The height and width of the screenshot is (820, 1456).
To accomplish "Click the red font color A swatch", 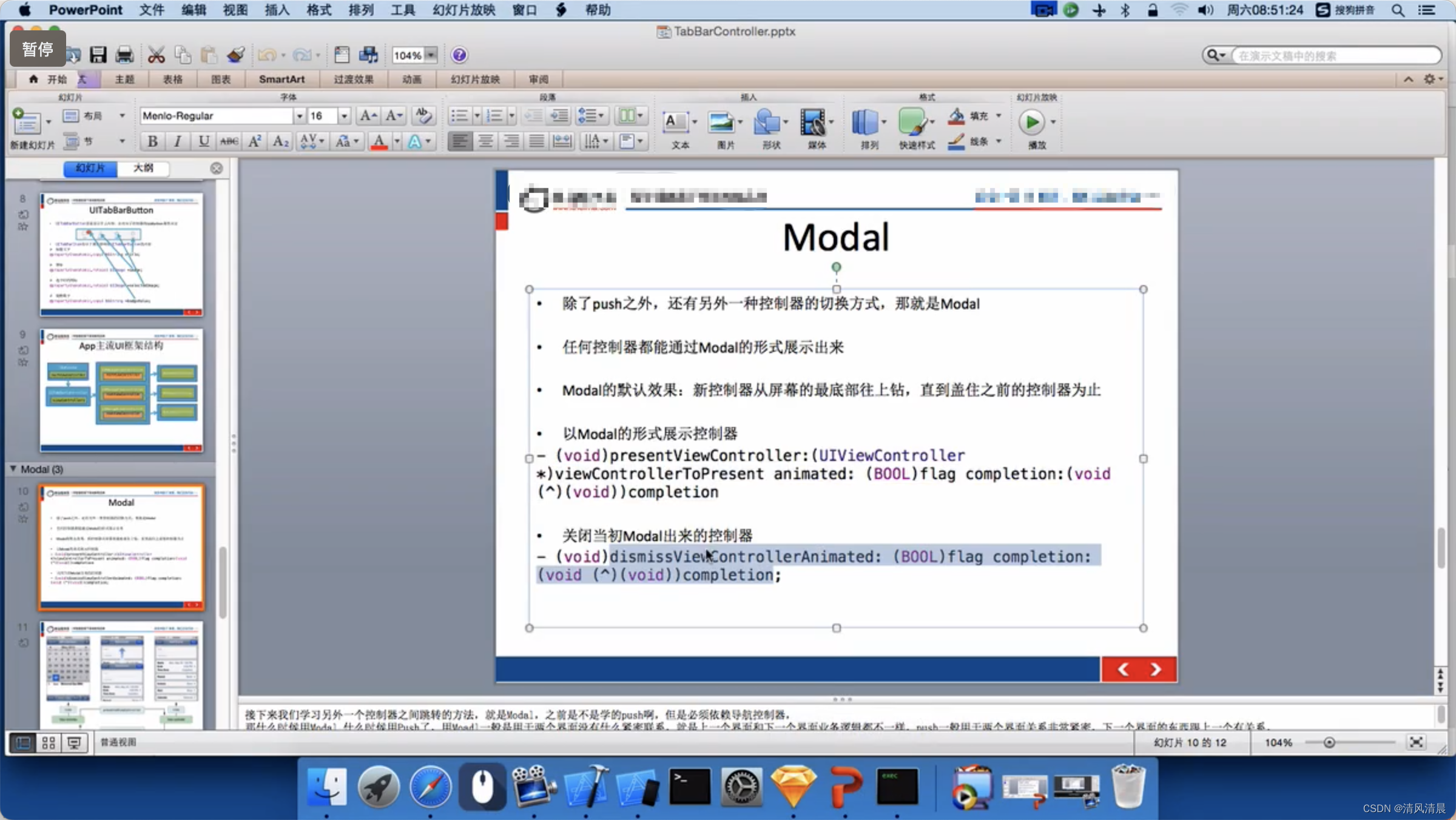I will pyautogui.click(x=379, y=141).
